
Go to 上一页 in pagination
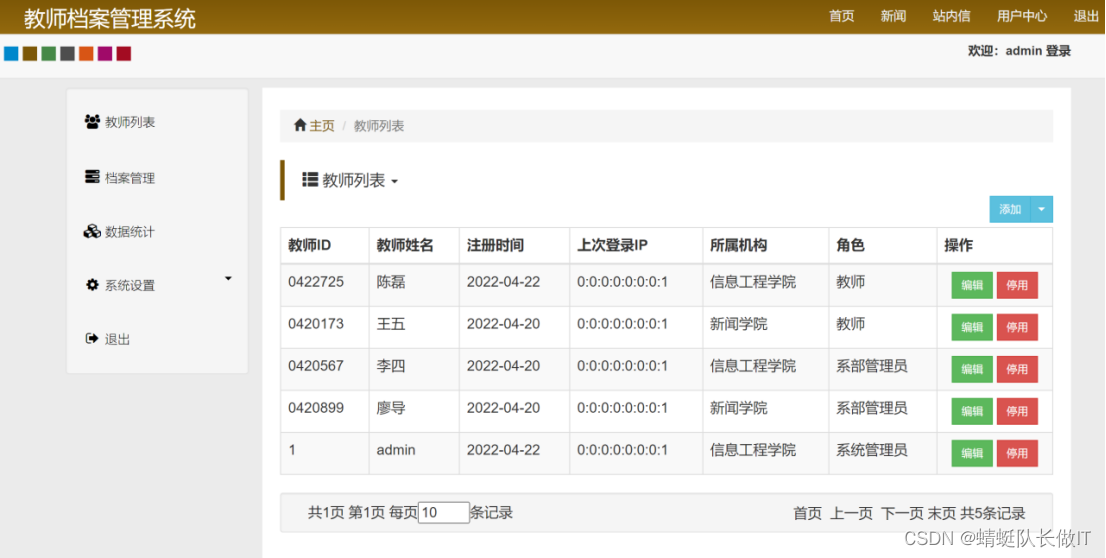pyautogui.click(x=851, y=514)
